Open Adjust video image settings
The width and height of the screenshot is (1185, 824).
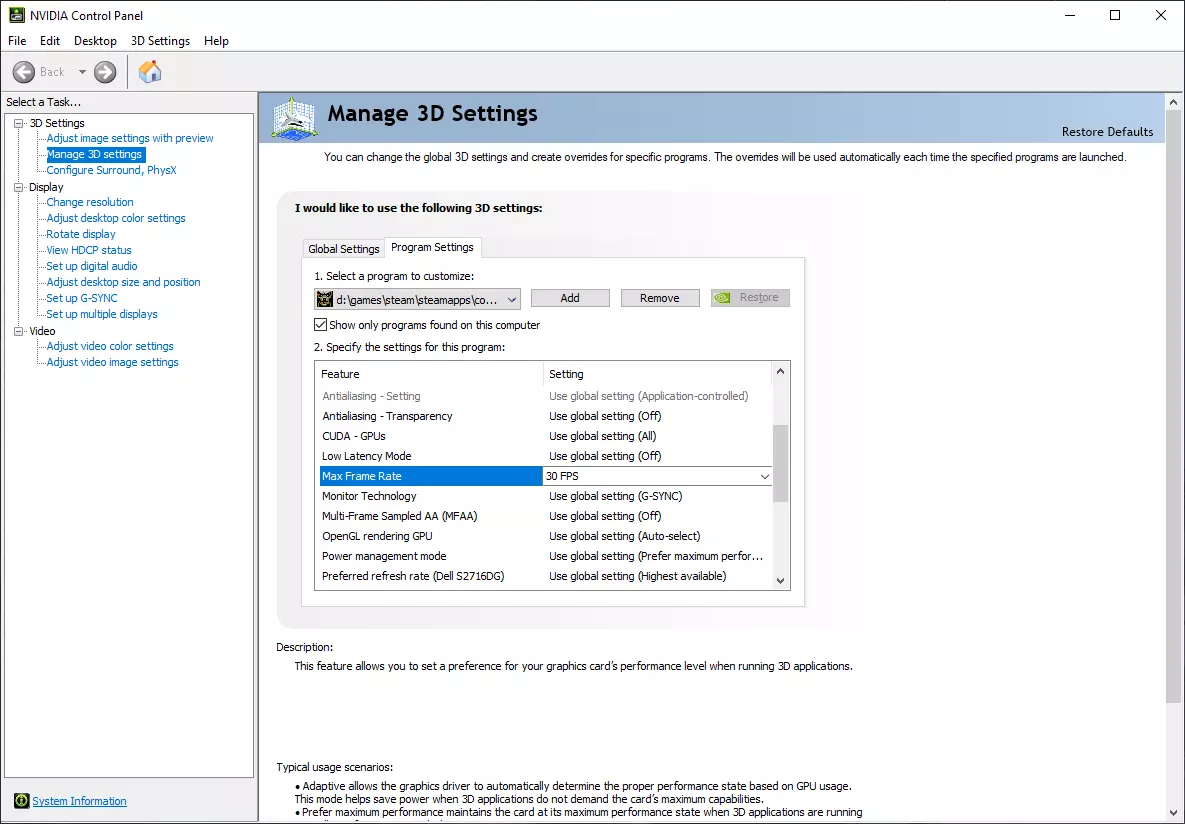pyautogui.click(x=113, y=362)
